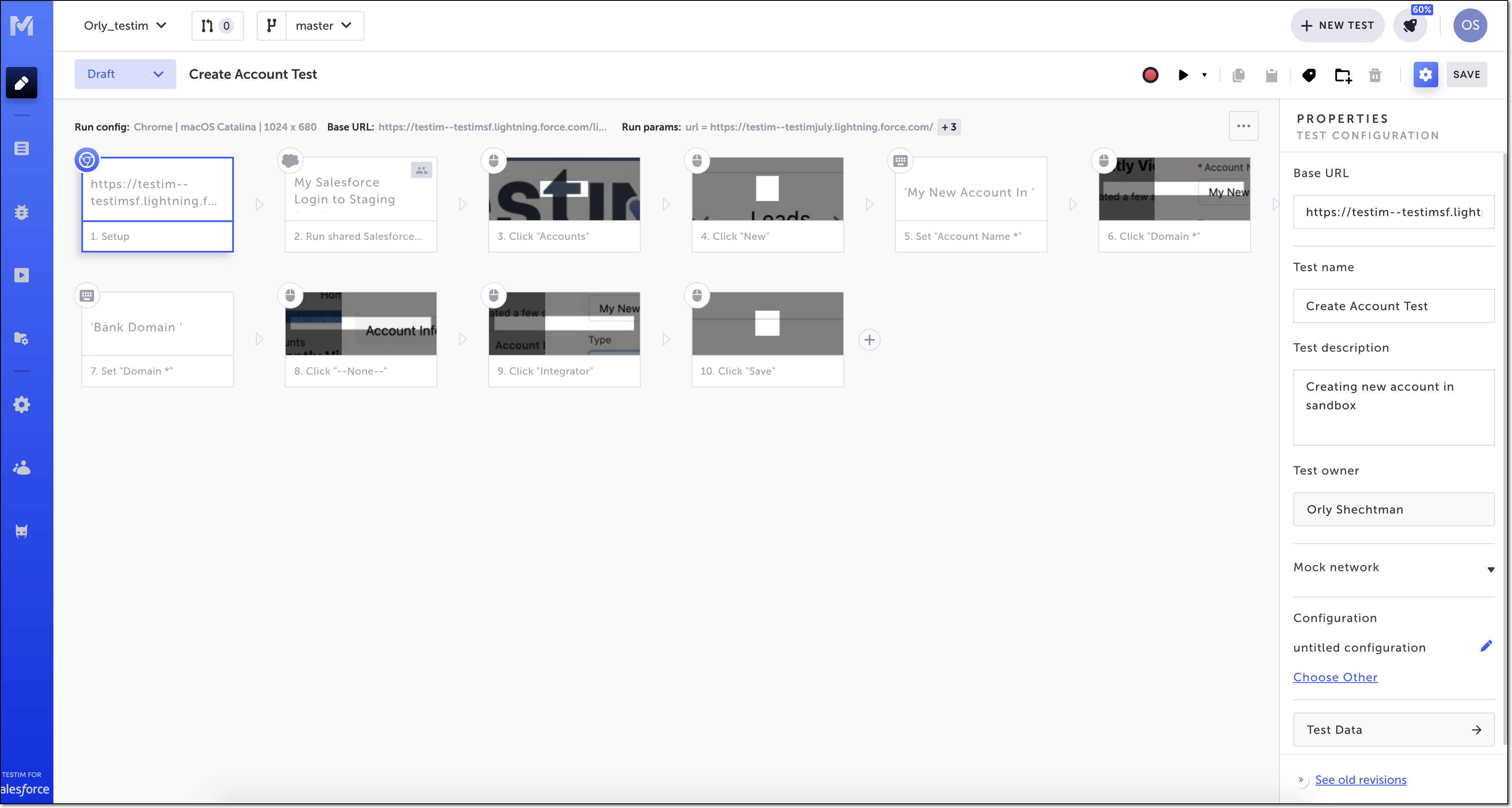Click the keyboard icon on step 5
Viewport: 1512px width, 808px height.
[901, 160]
